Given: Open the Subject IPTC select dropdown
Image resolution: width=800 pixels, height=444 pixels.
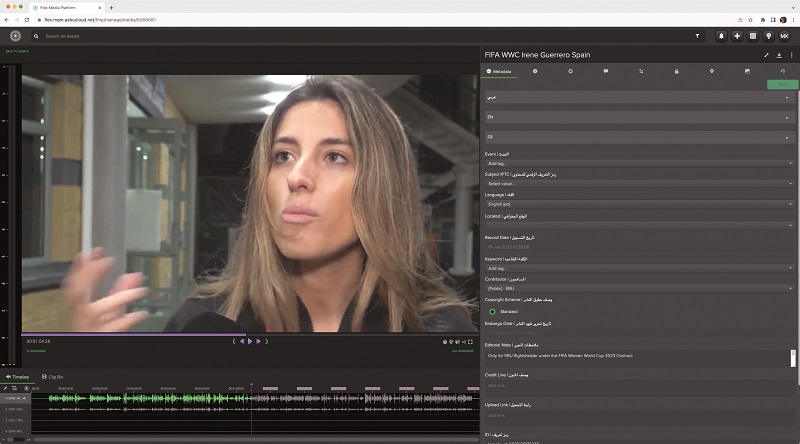Looking at the screenshot, I should (x=639, y=184).
